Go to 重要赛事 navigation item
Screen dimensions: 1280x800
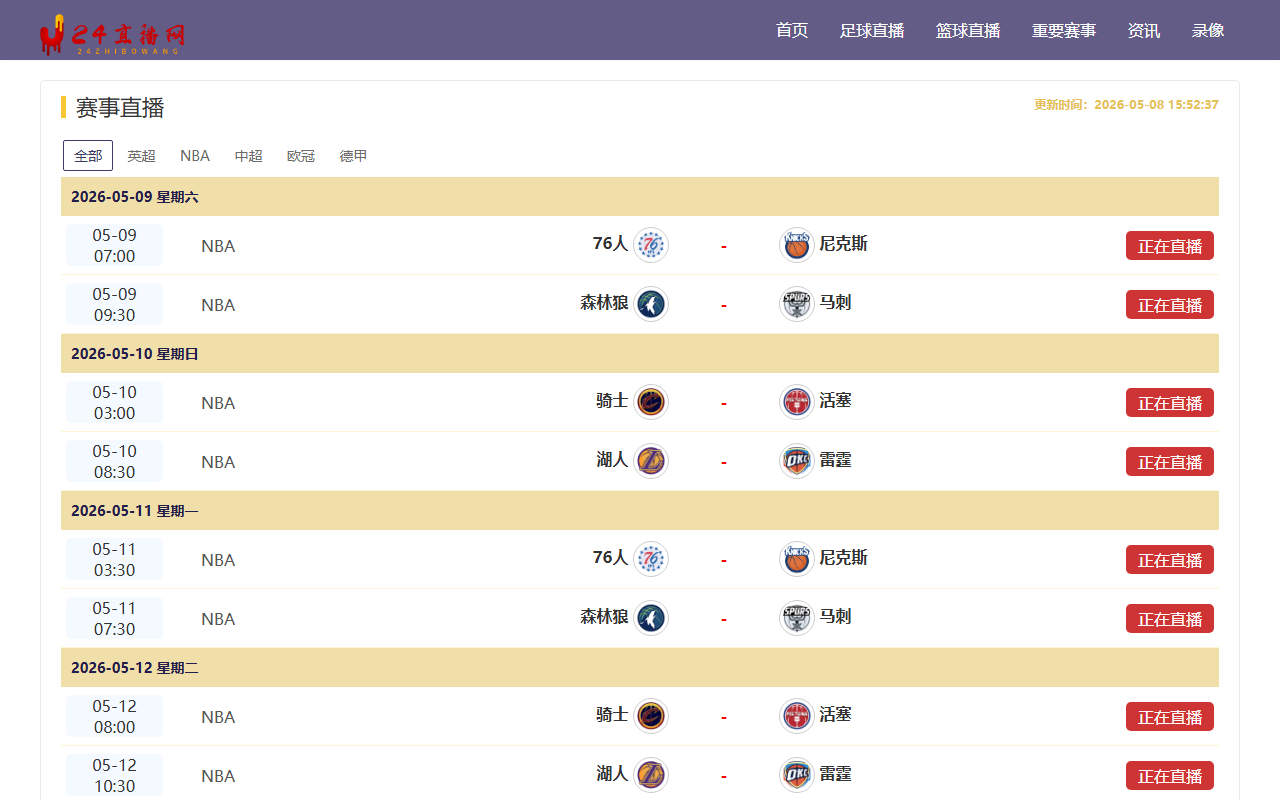coord(1064,30)
